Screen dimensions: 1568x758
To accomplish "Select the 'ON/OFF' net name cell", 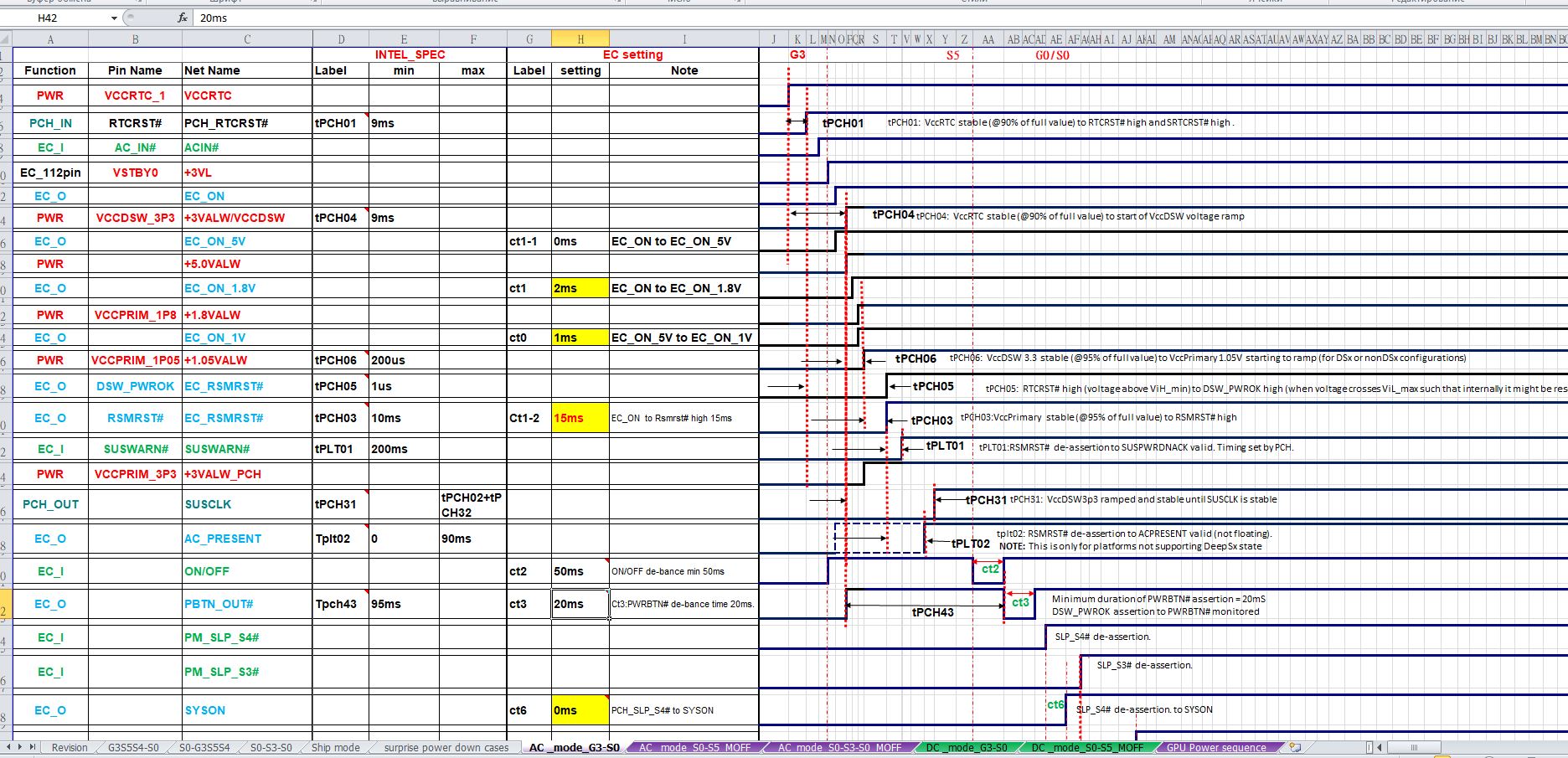I will tap(247, 571).
